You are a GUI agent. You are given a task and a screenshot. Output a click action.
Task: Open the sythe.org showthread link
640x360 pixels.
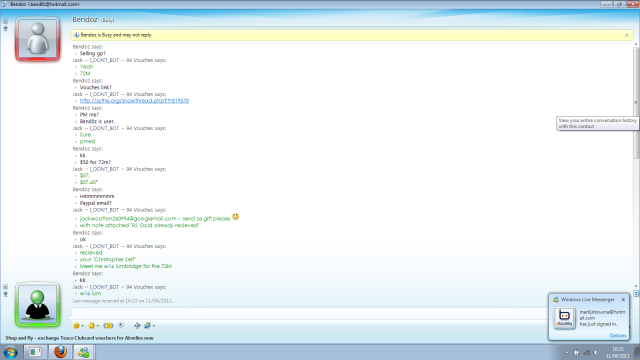pos(134,101)
